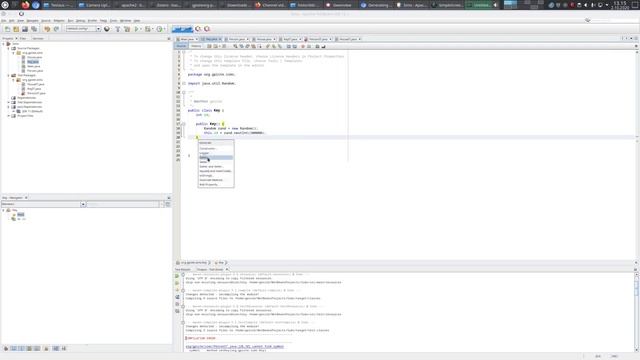Click the Undo arrow in main toolbar

tap(47, 29)
